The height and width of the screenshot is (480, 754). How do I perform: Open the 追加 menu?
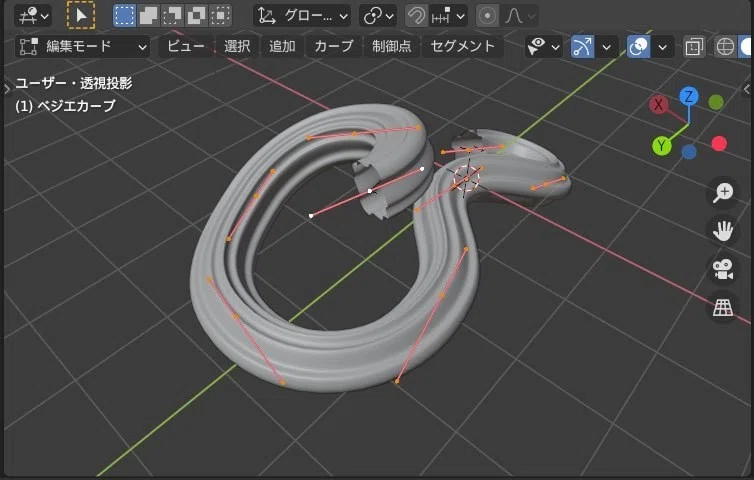tap(282, 47)
